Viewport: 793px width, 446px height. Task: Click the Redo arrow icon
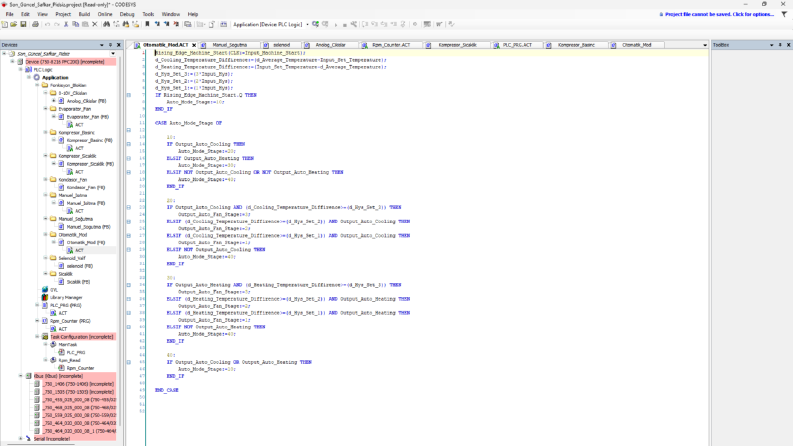tap(57, 24)
